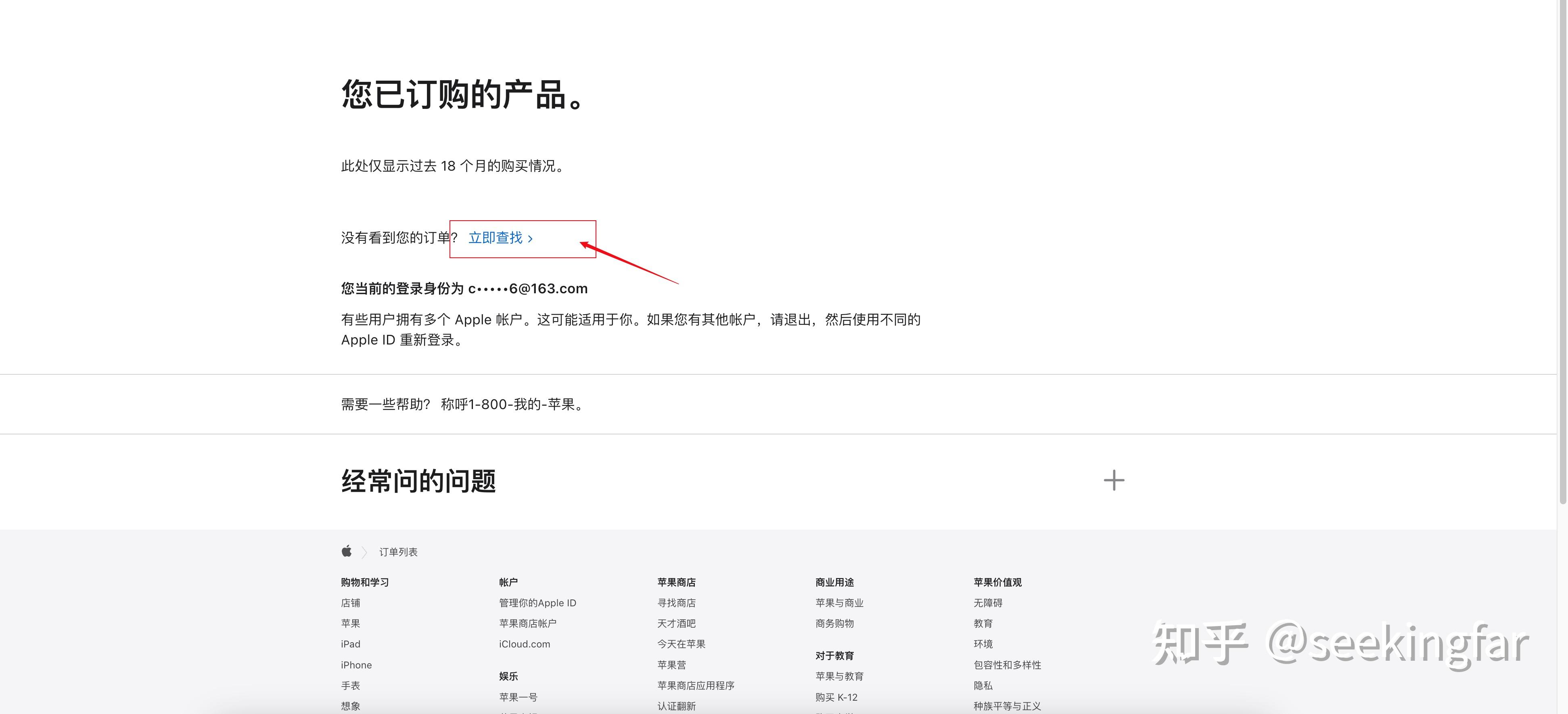Open 店铺 footer link

click(350, 603)
